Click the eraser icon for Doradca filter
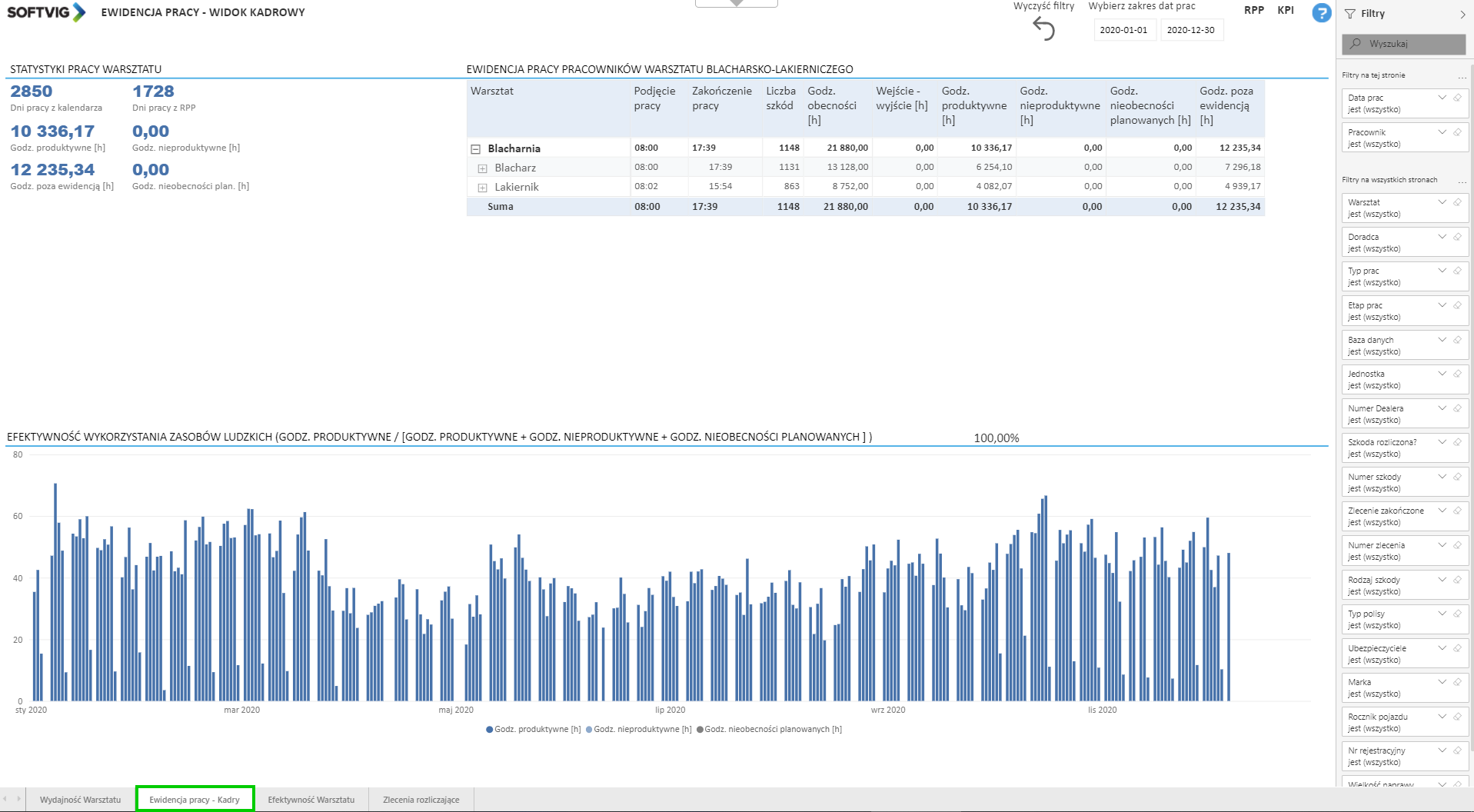1474x812 pixels. click(1457, 237)
